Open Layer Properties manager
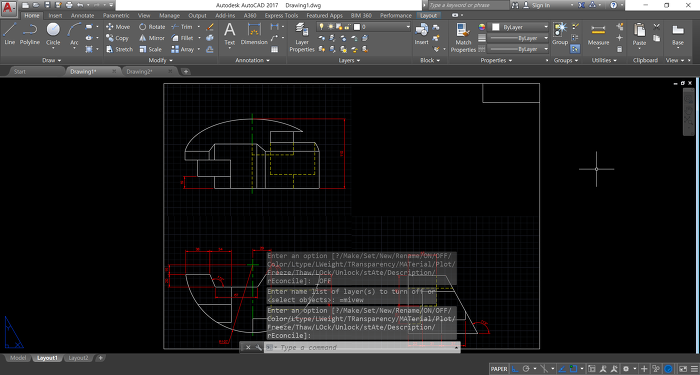Viewport: 700px width, 375px height. 302,38
